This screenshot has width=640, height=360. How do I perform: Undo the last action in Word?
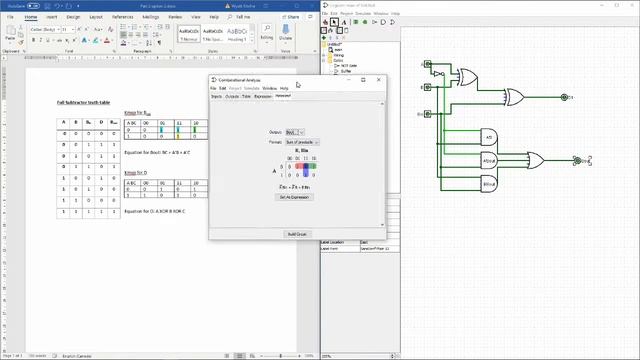(58, 6)
